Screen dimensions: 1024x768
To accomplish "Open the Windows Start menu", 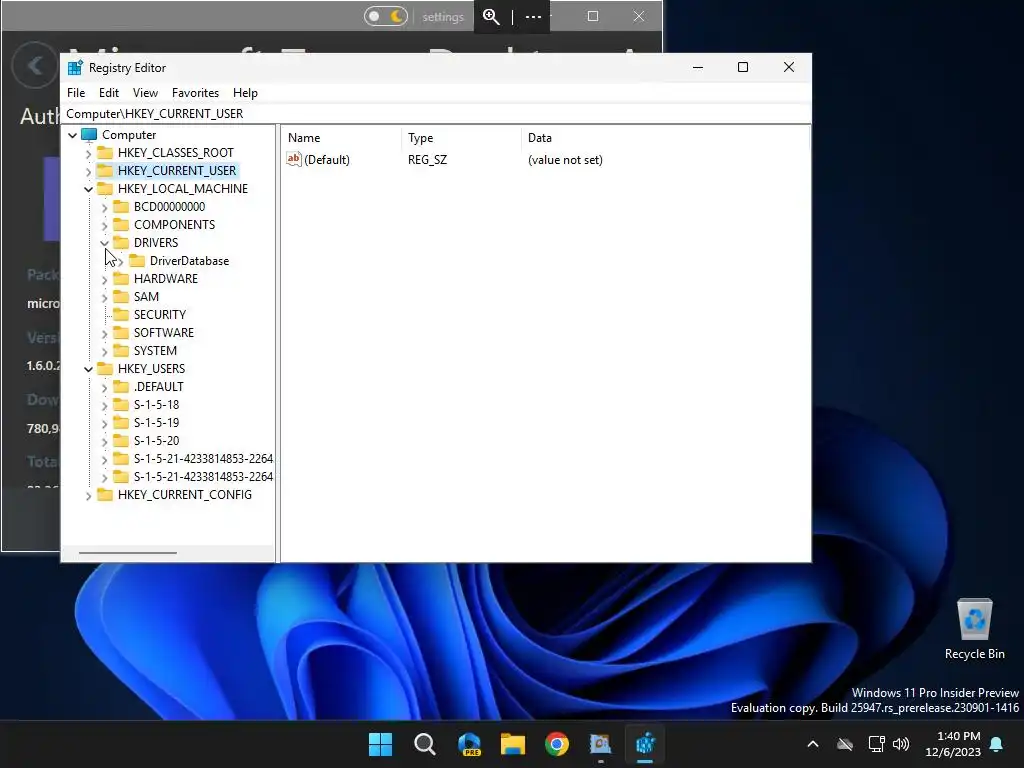I will tap(380, 744).
